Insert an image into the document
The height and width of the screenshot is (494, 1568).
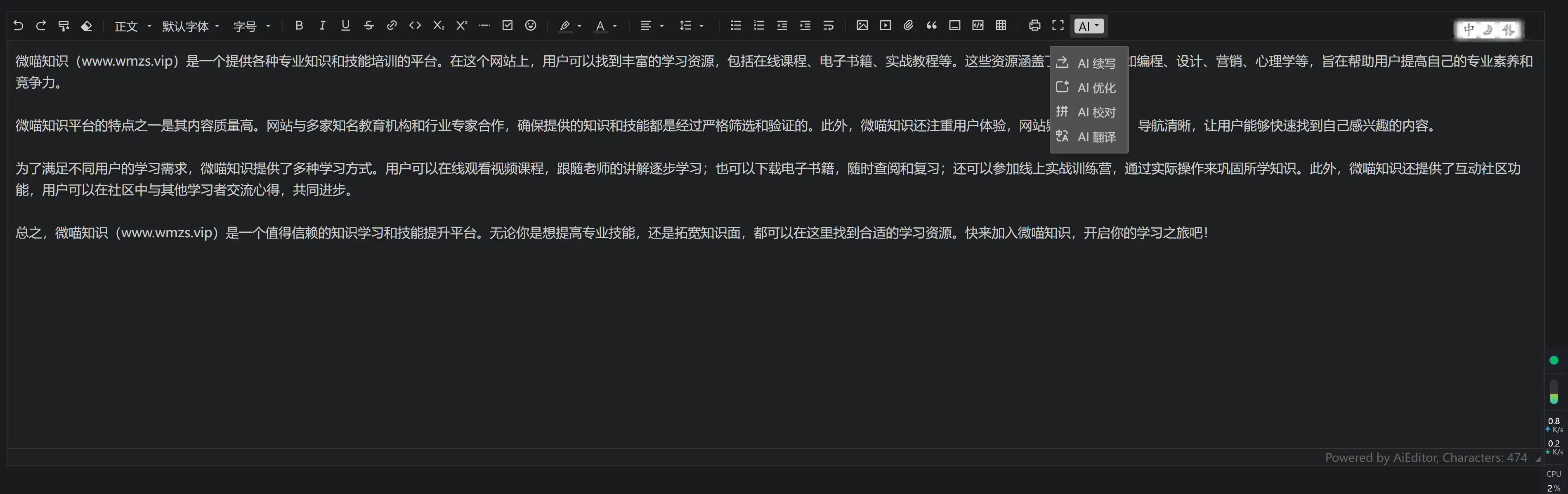click(x=862, y=26)
